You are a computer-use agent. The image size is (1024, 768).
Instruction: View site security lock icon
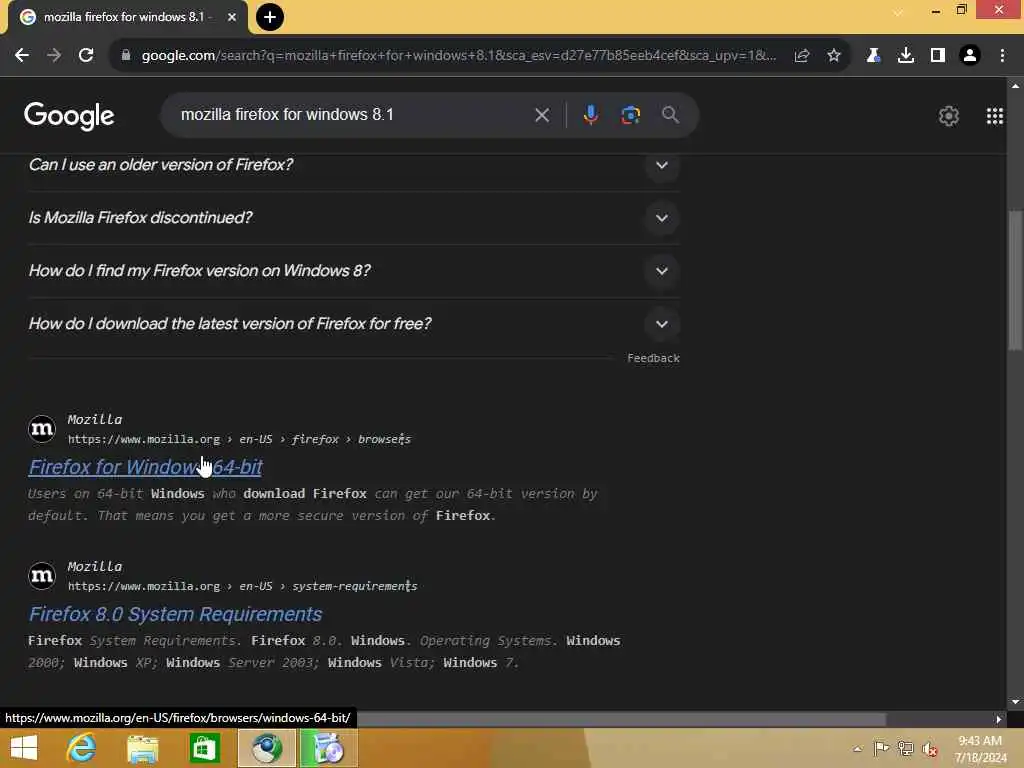126,56
